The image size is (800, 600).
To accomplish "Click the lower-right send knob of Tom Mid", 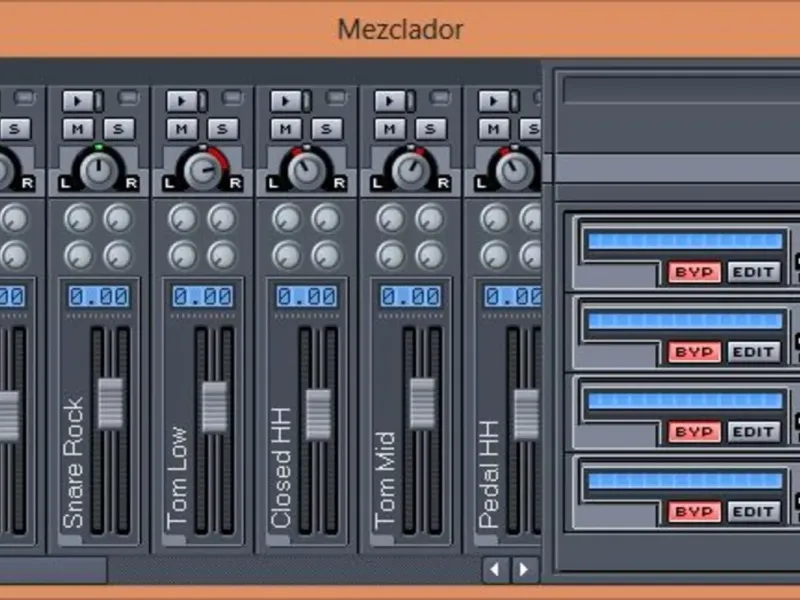I will [x=431, y=255].
